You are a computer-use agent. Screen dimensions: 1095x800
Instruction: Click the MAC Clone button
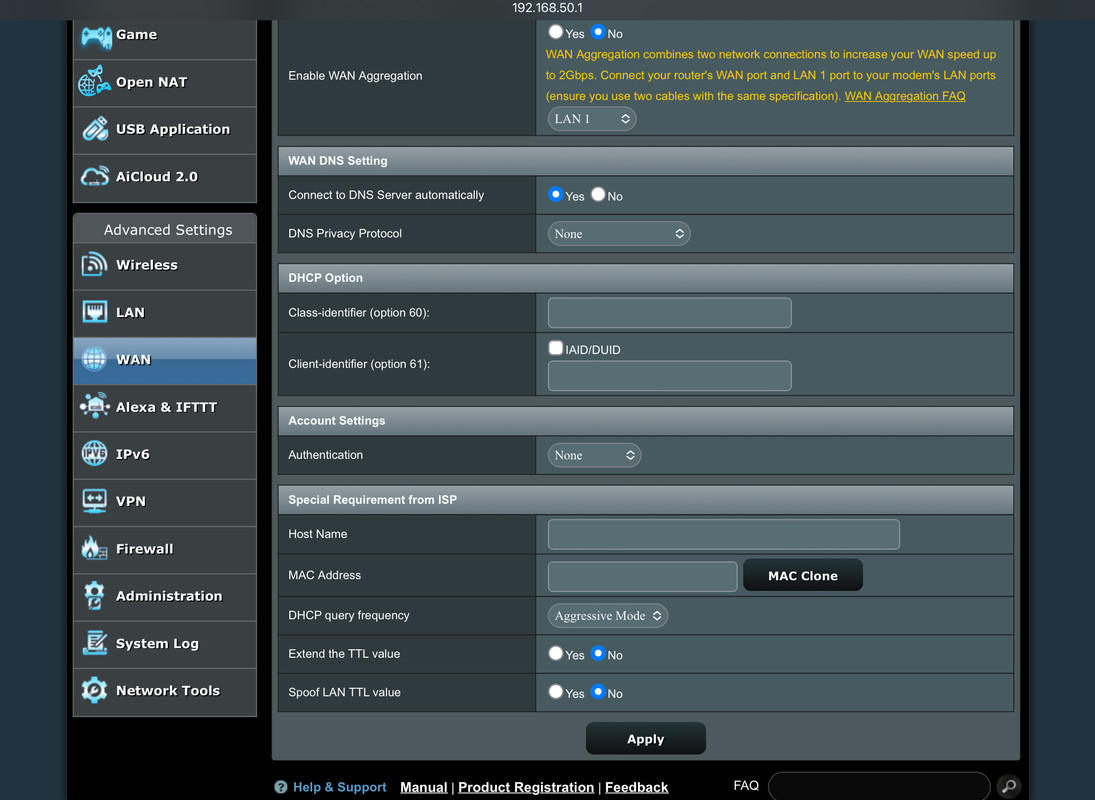802,575
